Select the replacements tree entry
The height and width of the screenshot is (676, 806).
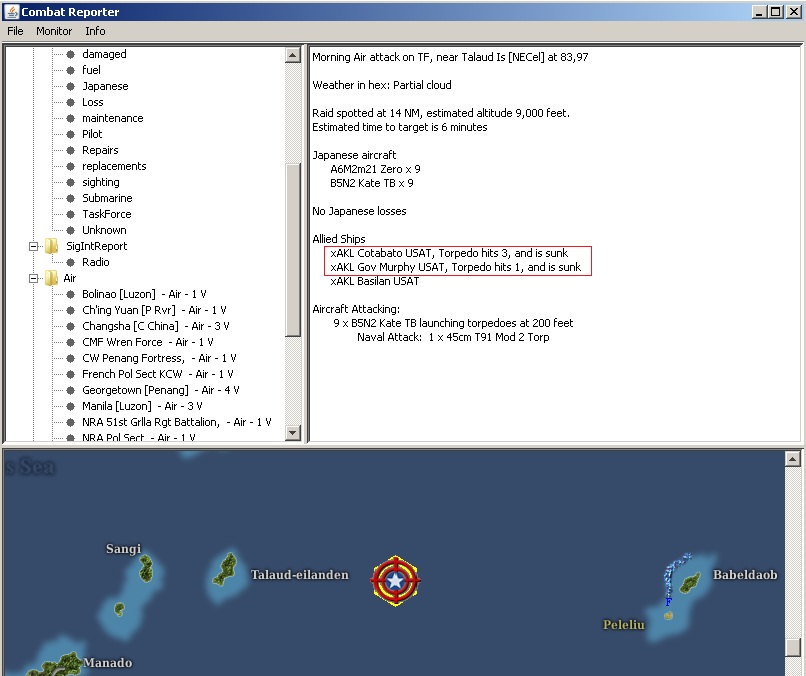coord(114,166)
